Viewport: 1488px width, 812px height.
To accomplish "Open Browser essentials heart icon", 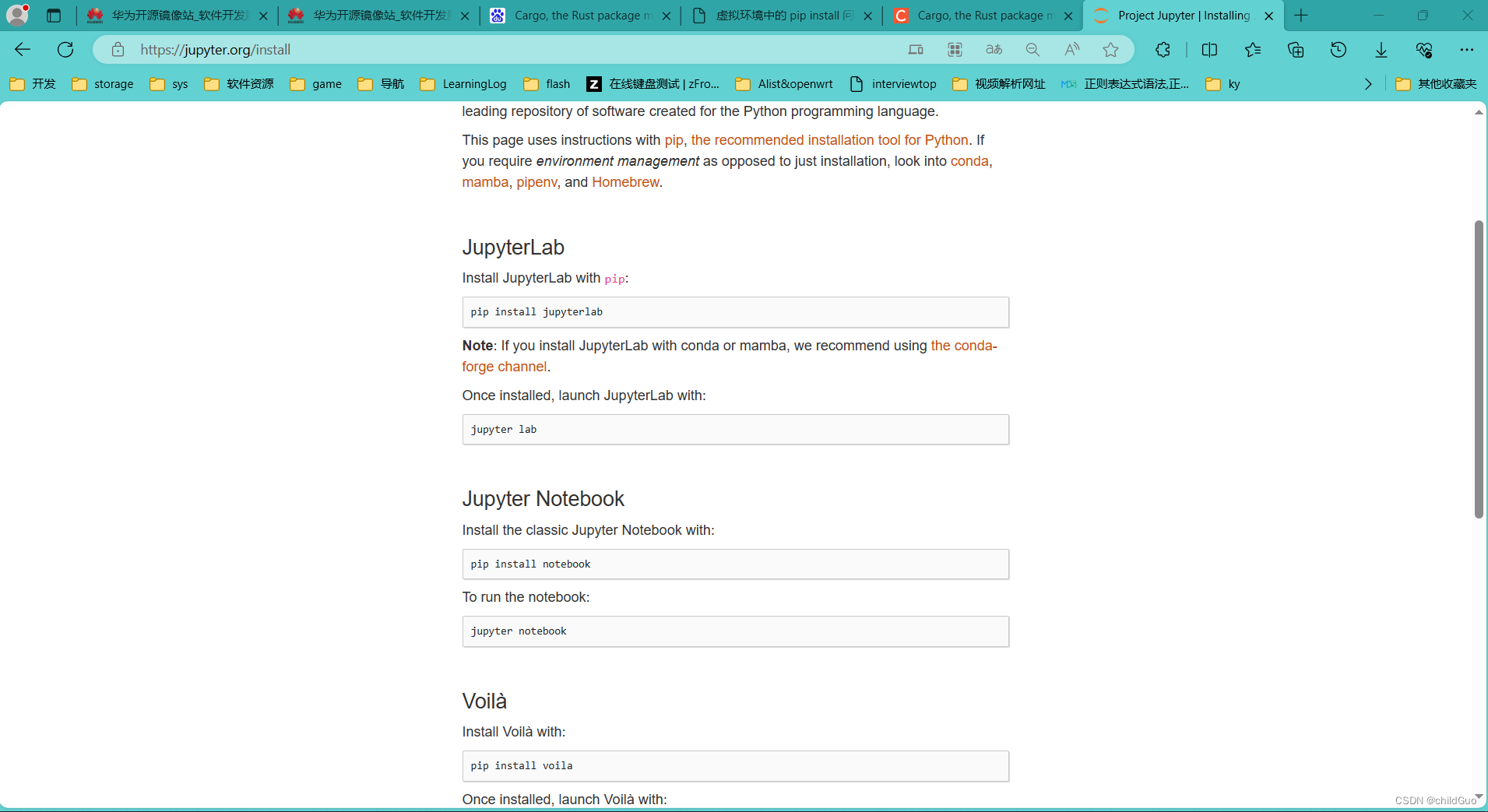I will 1424,49.
